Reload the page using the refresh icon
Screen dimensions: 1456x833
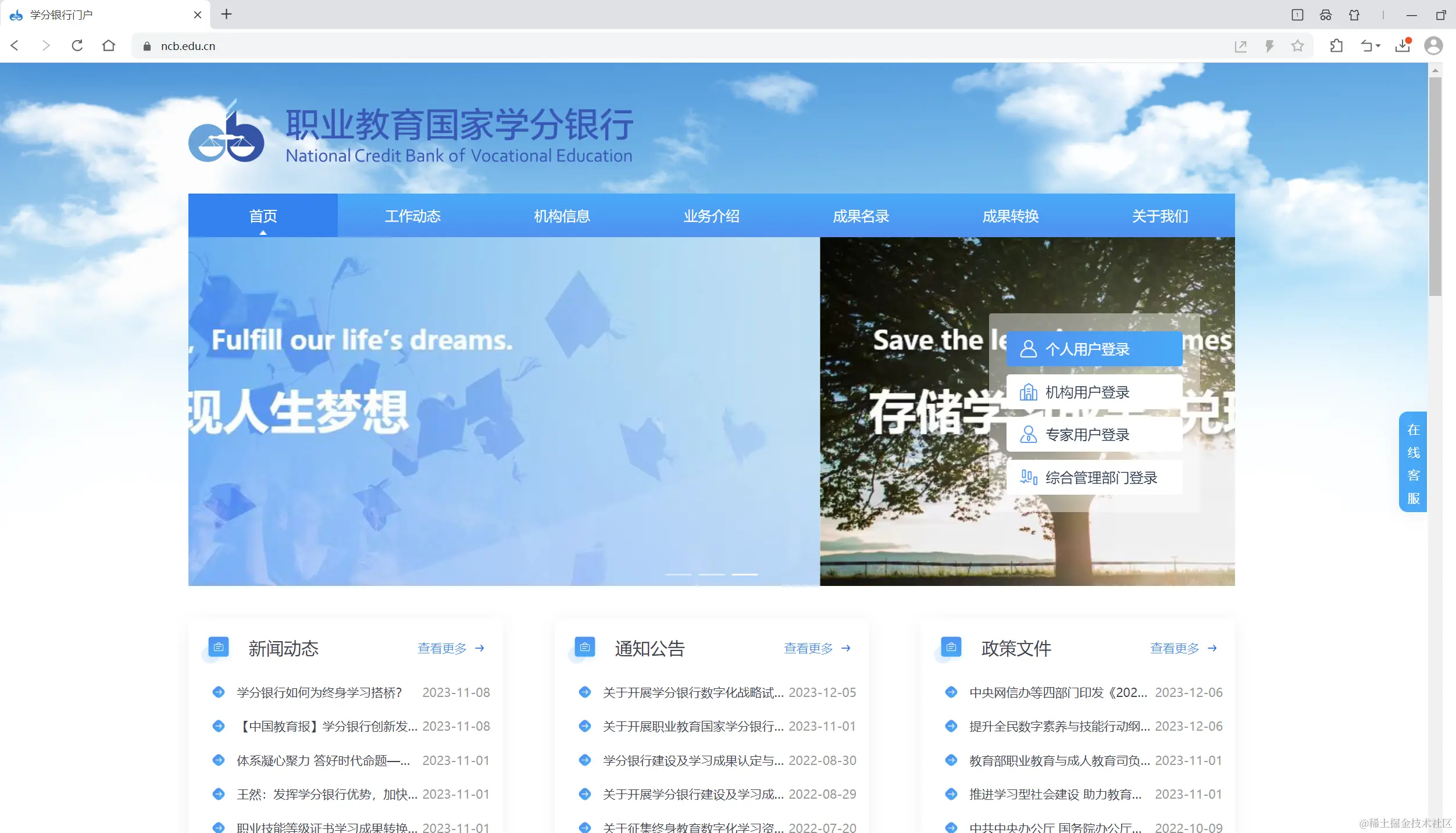[77, 45]
